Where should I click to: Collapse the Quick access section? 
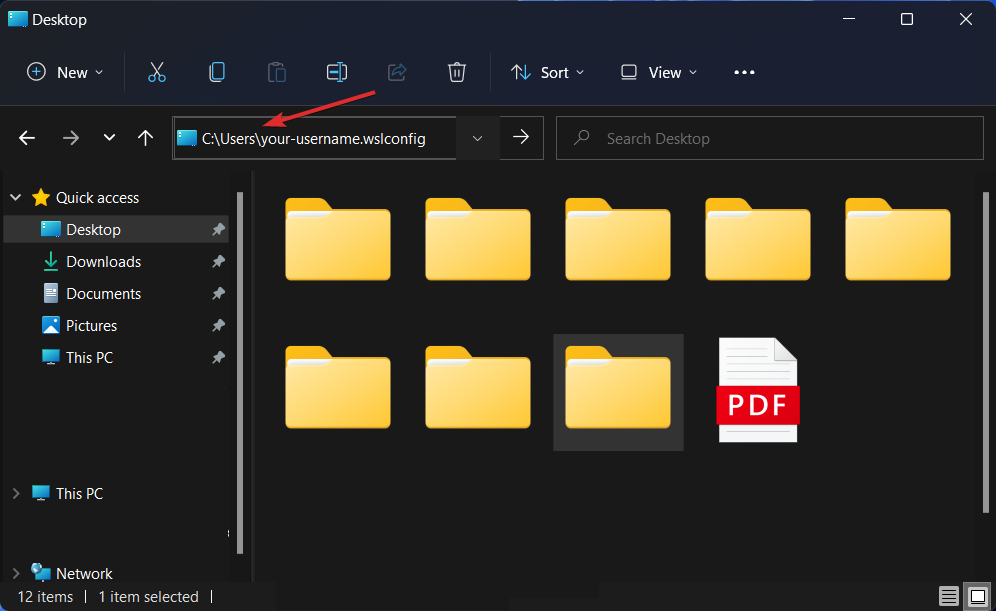point(15,197)
